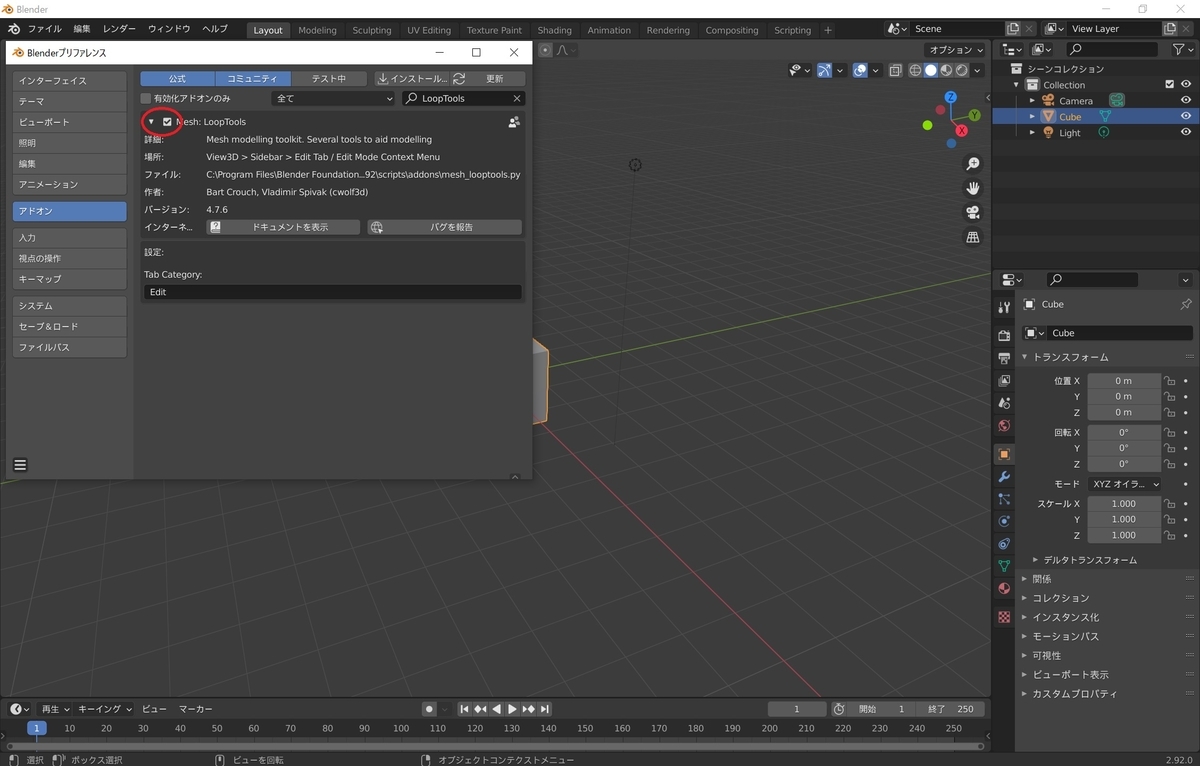Open the Scene properties tab
Viewport: 1200px width, 766px height.
1004,403
